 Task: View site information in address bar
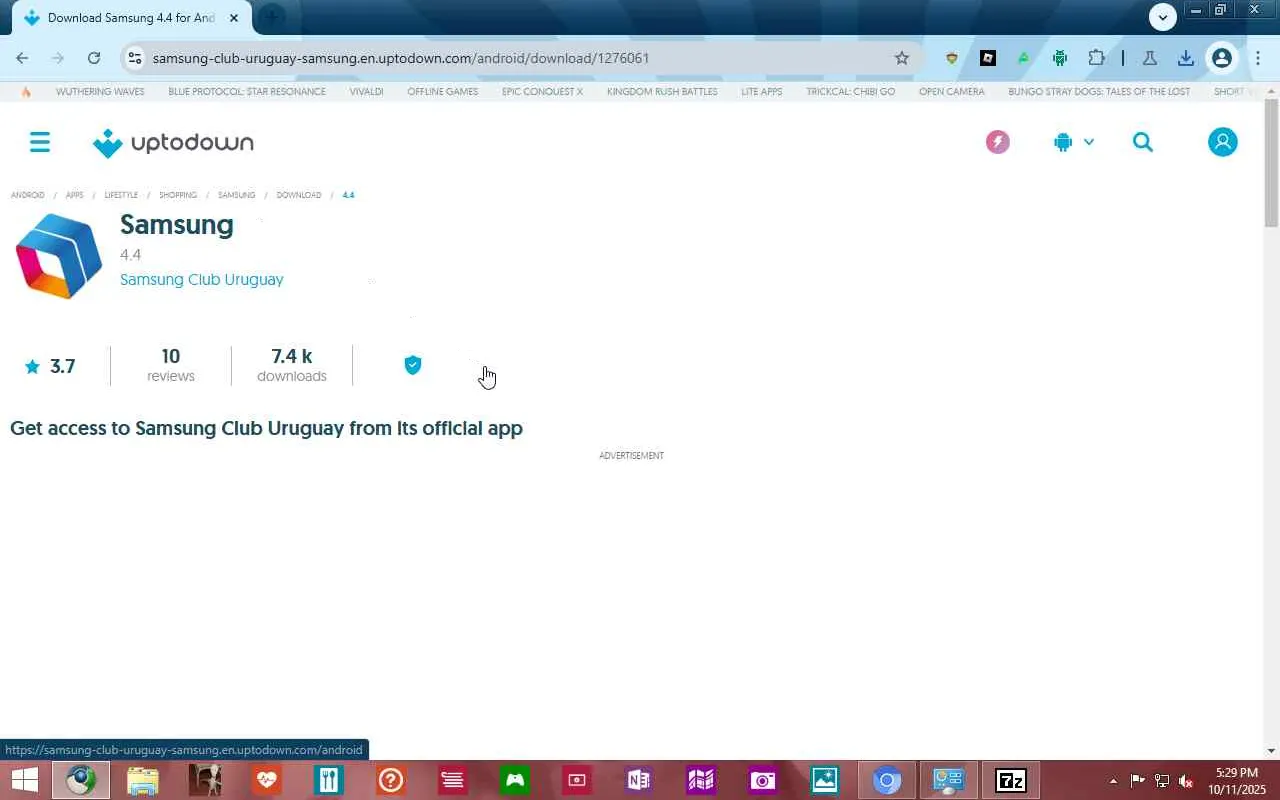pos(135,58)
